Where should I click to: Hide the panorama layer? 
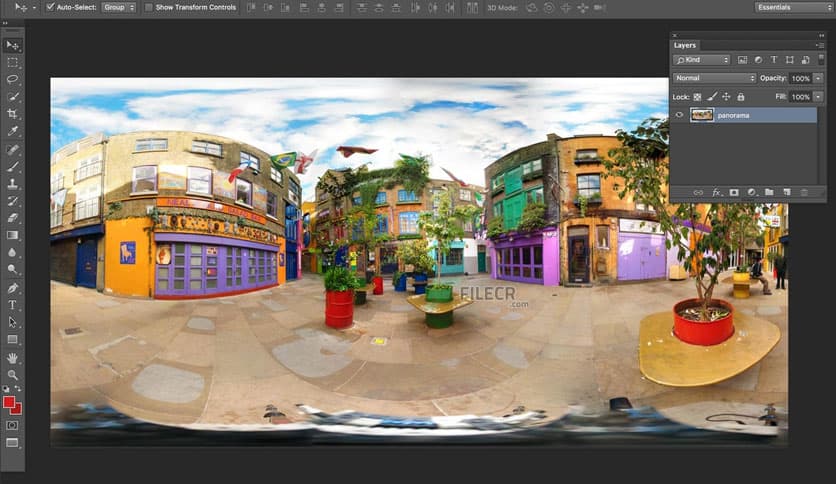(x=679, y=115)
